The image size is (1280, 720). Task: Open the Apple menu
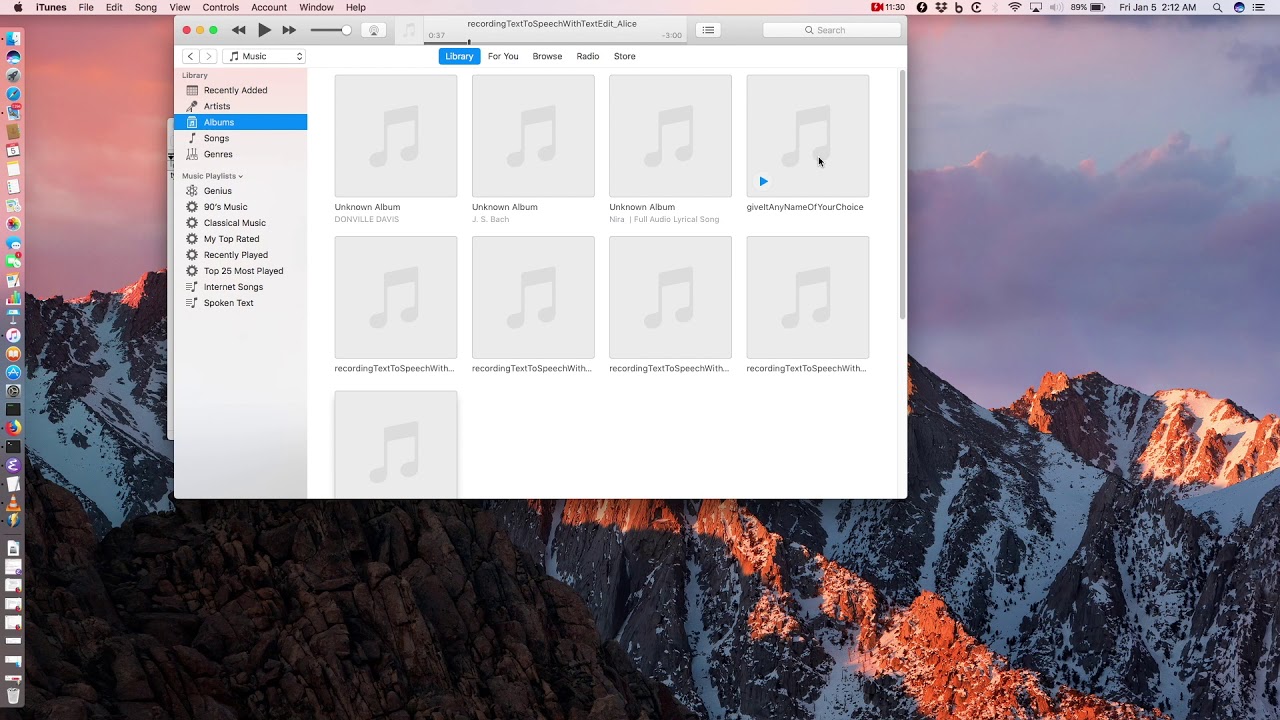click(x=18, y=7)
